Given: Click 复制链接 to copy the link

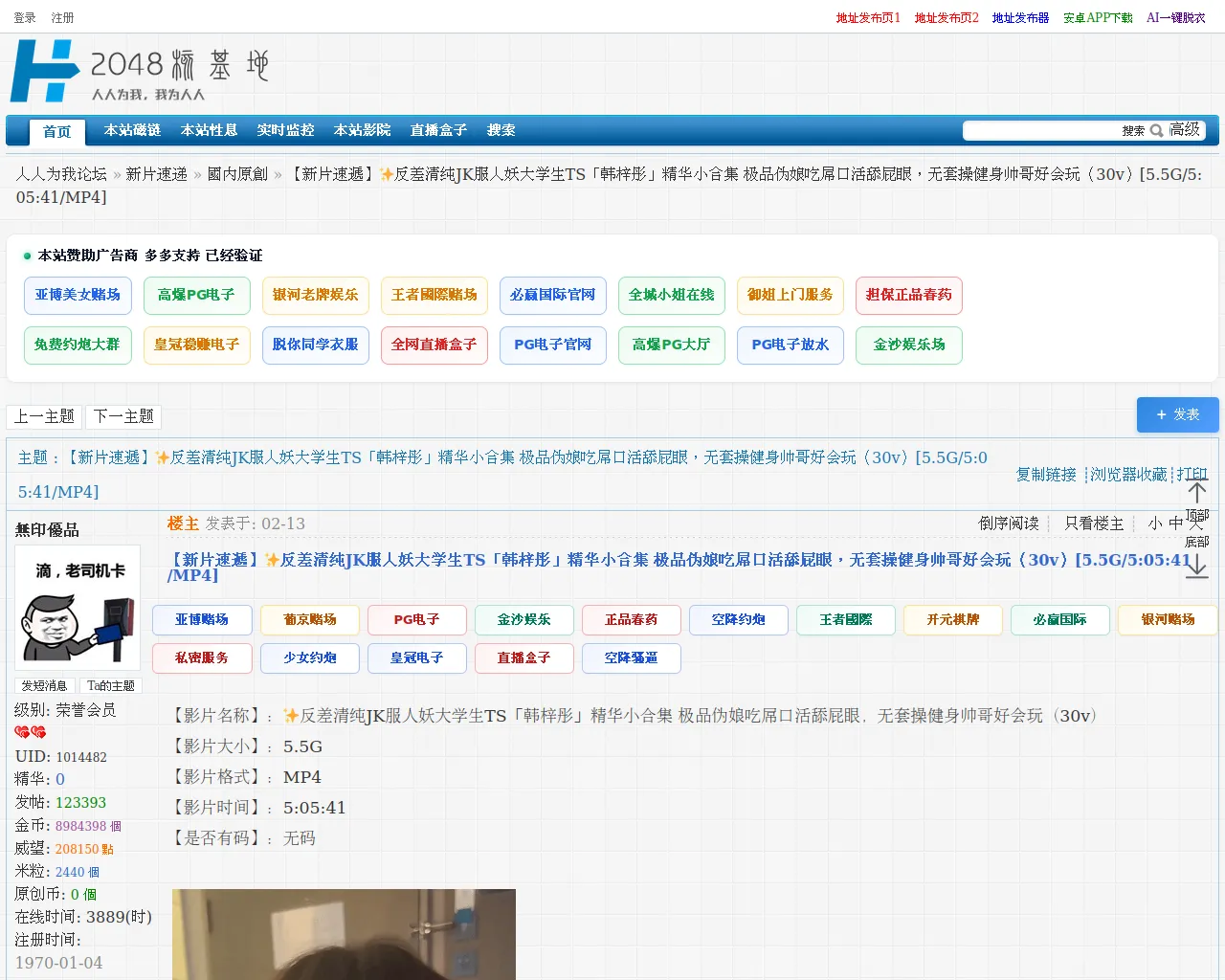Looking at the screenshot, I should [1045, 475].
